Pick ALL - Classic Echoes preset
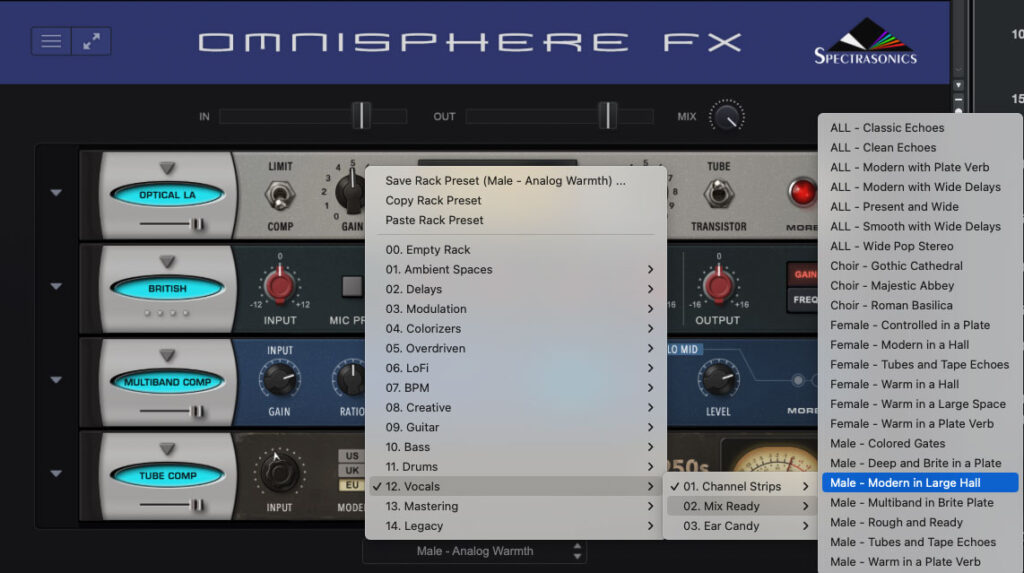Screen dimensions: 1024x573 click(x=920, y=128)
